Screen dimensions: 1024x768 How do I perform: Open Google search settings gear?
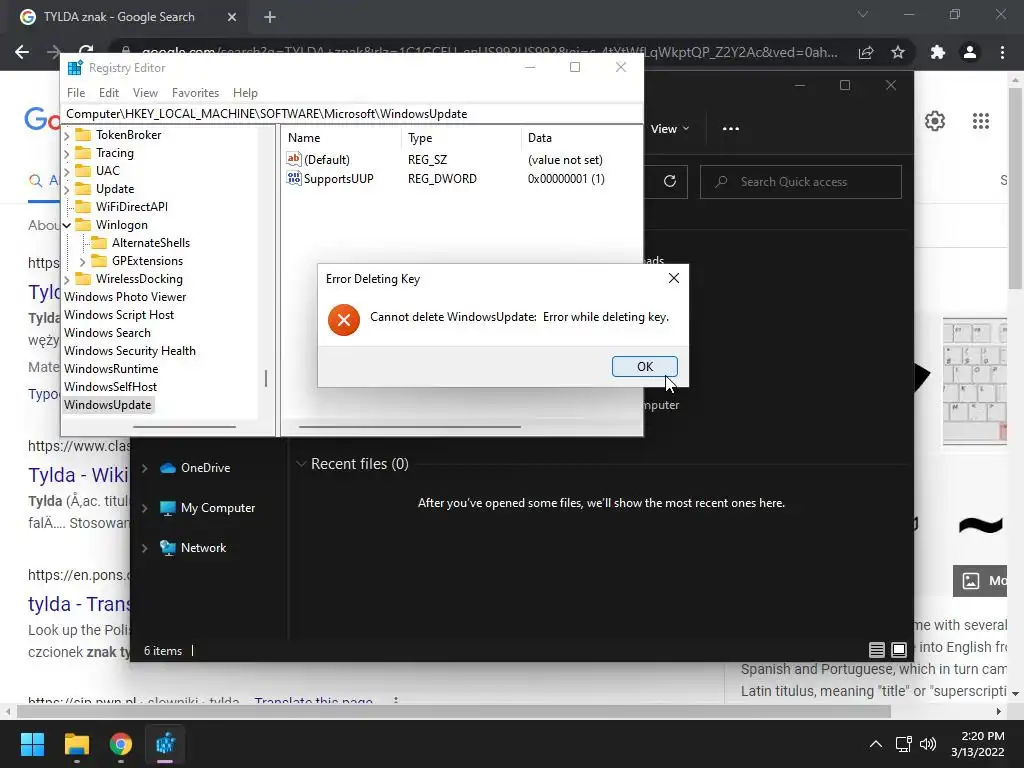pos(935,121)
